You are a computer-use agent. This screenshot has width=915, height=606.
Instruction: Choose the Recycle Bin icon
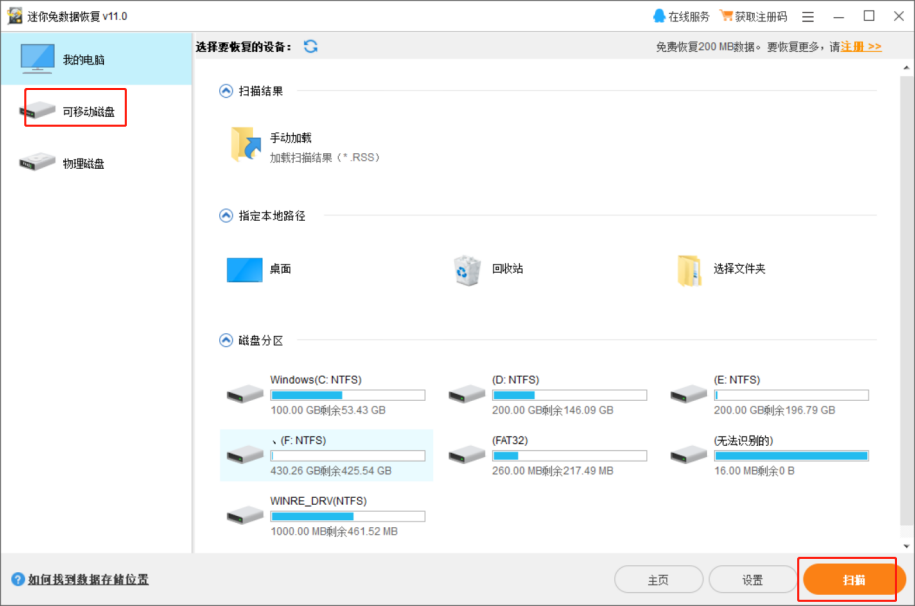pos(467,270)
